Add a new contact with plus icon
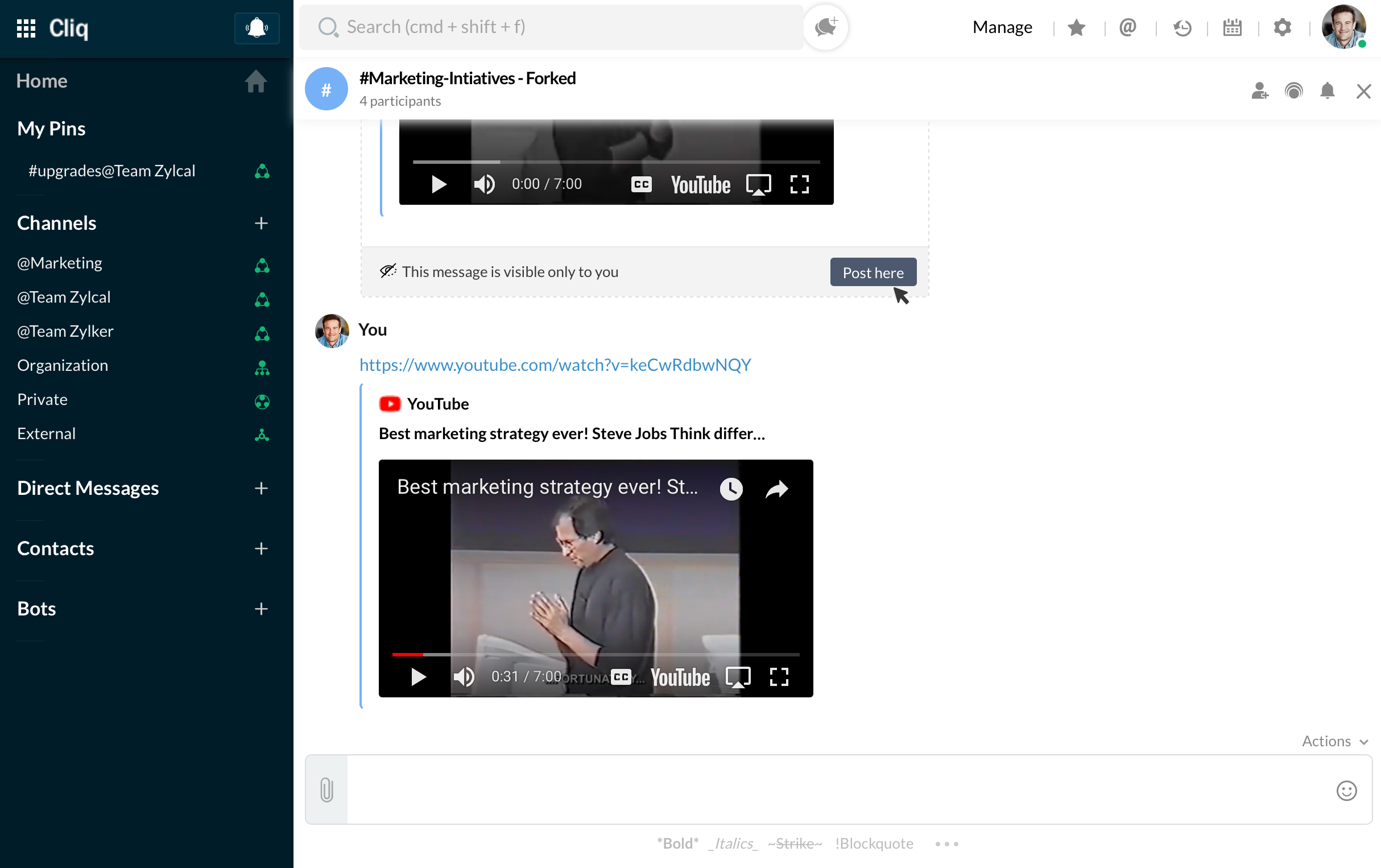 click(x=262, y=548)
